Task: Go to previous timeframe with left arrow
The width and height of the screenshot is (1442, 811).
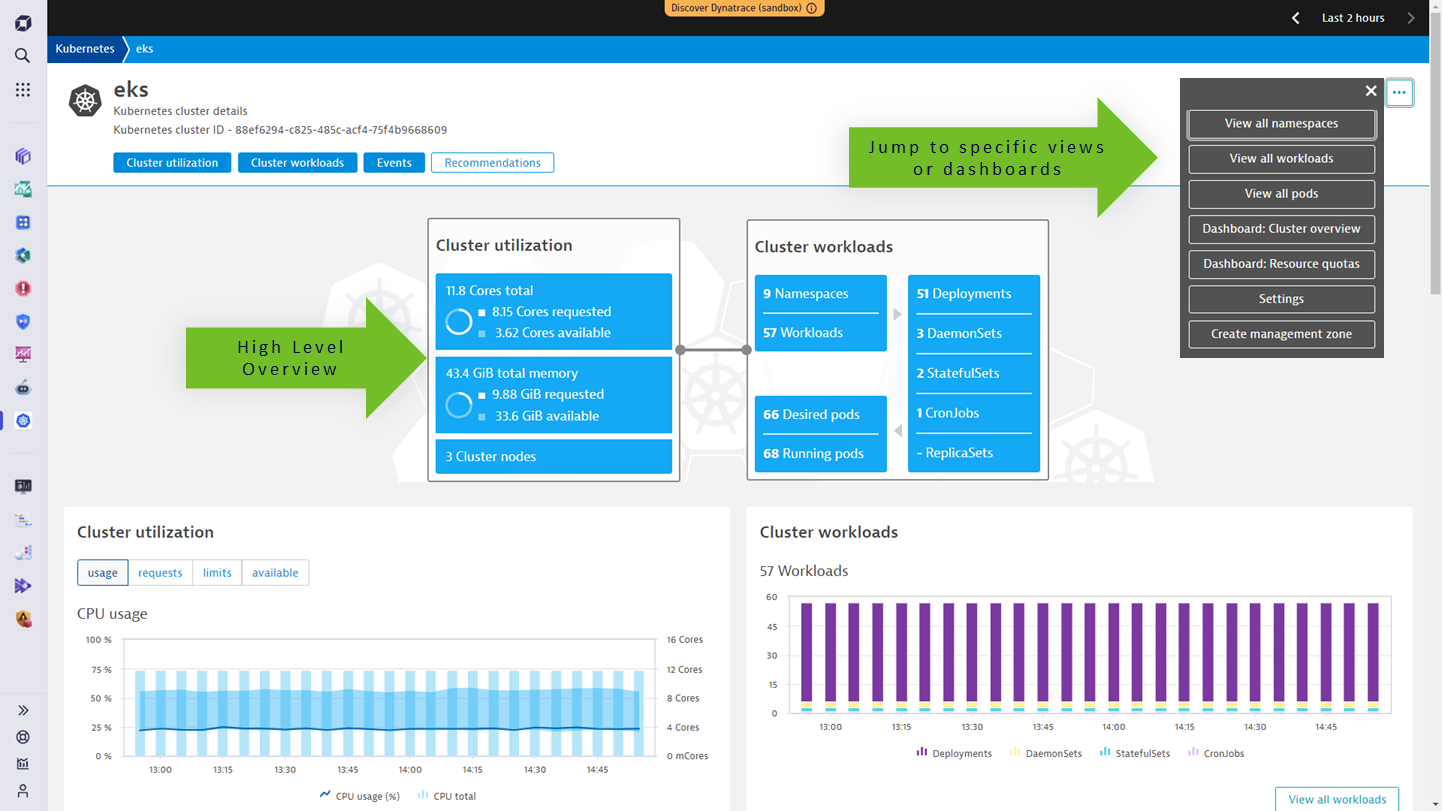Action: 1295,18
